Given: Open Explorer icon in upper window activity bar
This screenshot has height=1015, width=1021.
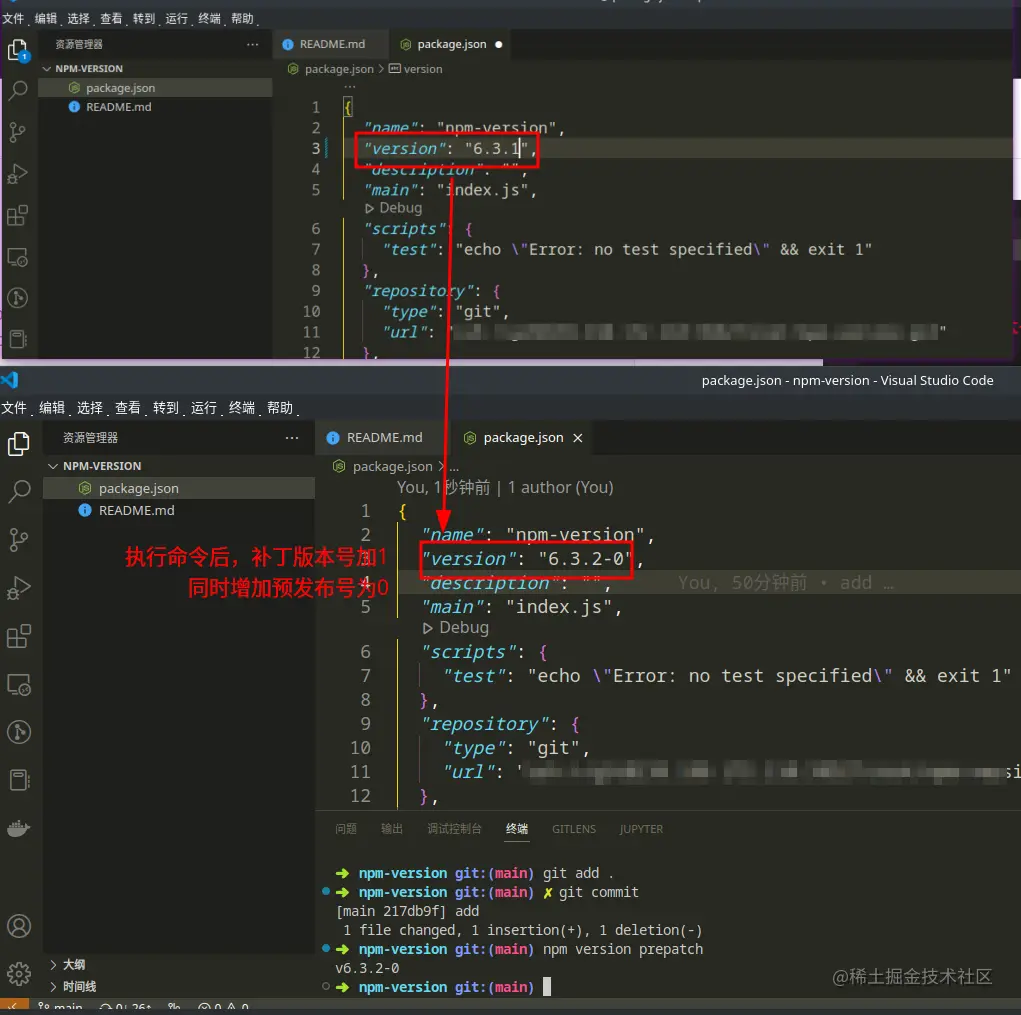Looking at the screenshot, I should pos(18,49).
